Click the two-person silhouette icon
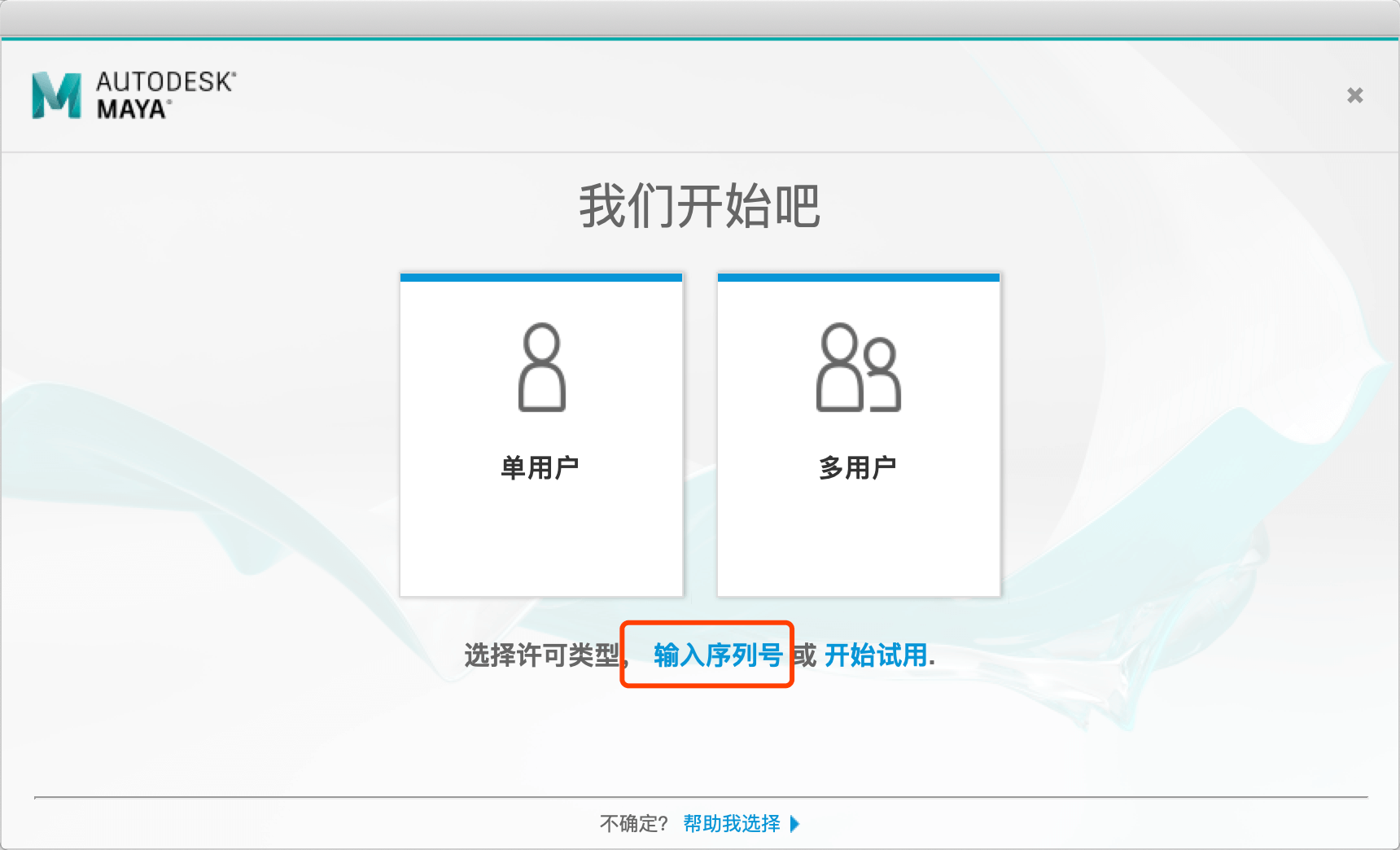The image size is (1400, 850). pos(858,367)
